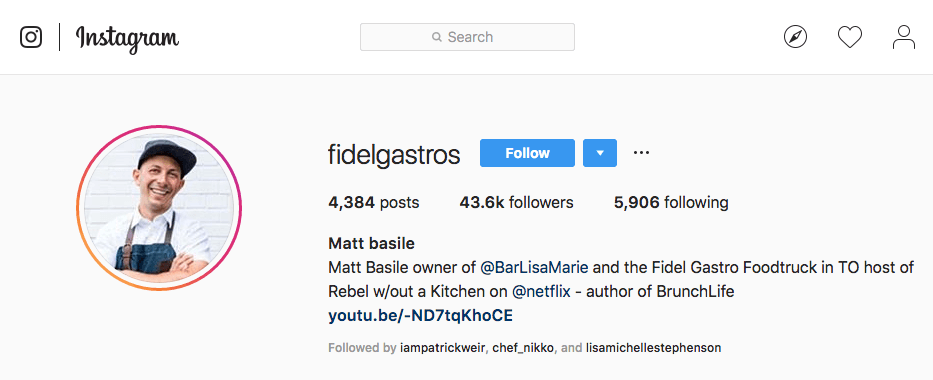
Task: Expand suggested accounts dropdown arrow
Action: (600, 153)
